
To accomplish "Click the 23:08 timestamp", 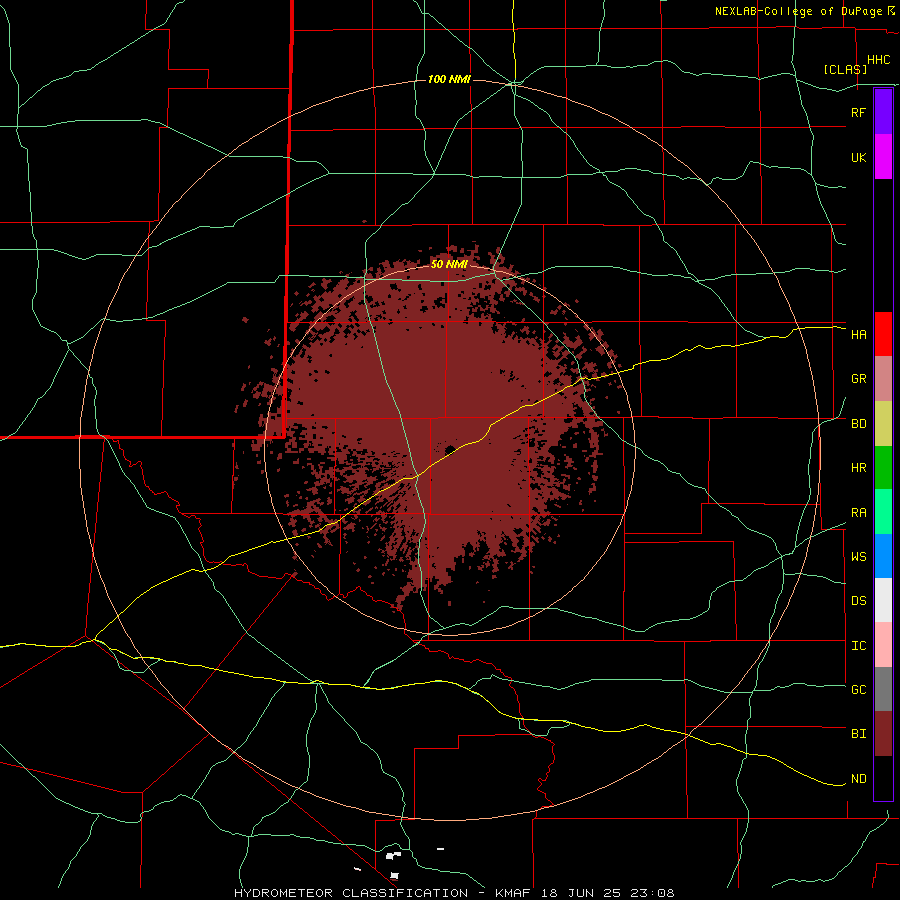I will click(654, 893).
